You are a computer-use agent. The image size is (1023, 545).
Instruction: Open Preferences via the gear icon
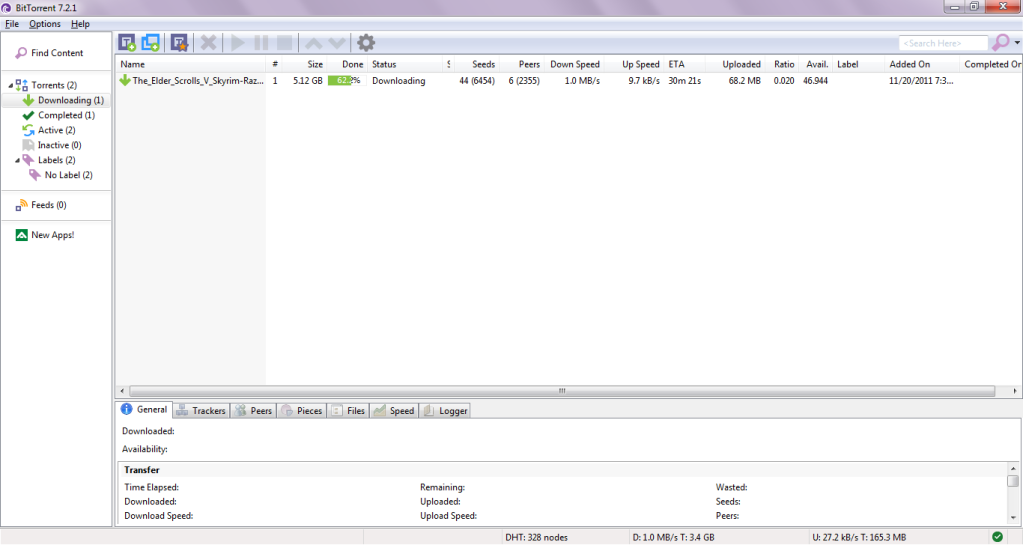click(366, 43)
